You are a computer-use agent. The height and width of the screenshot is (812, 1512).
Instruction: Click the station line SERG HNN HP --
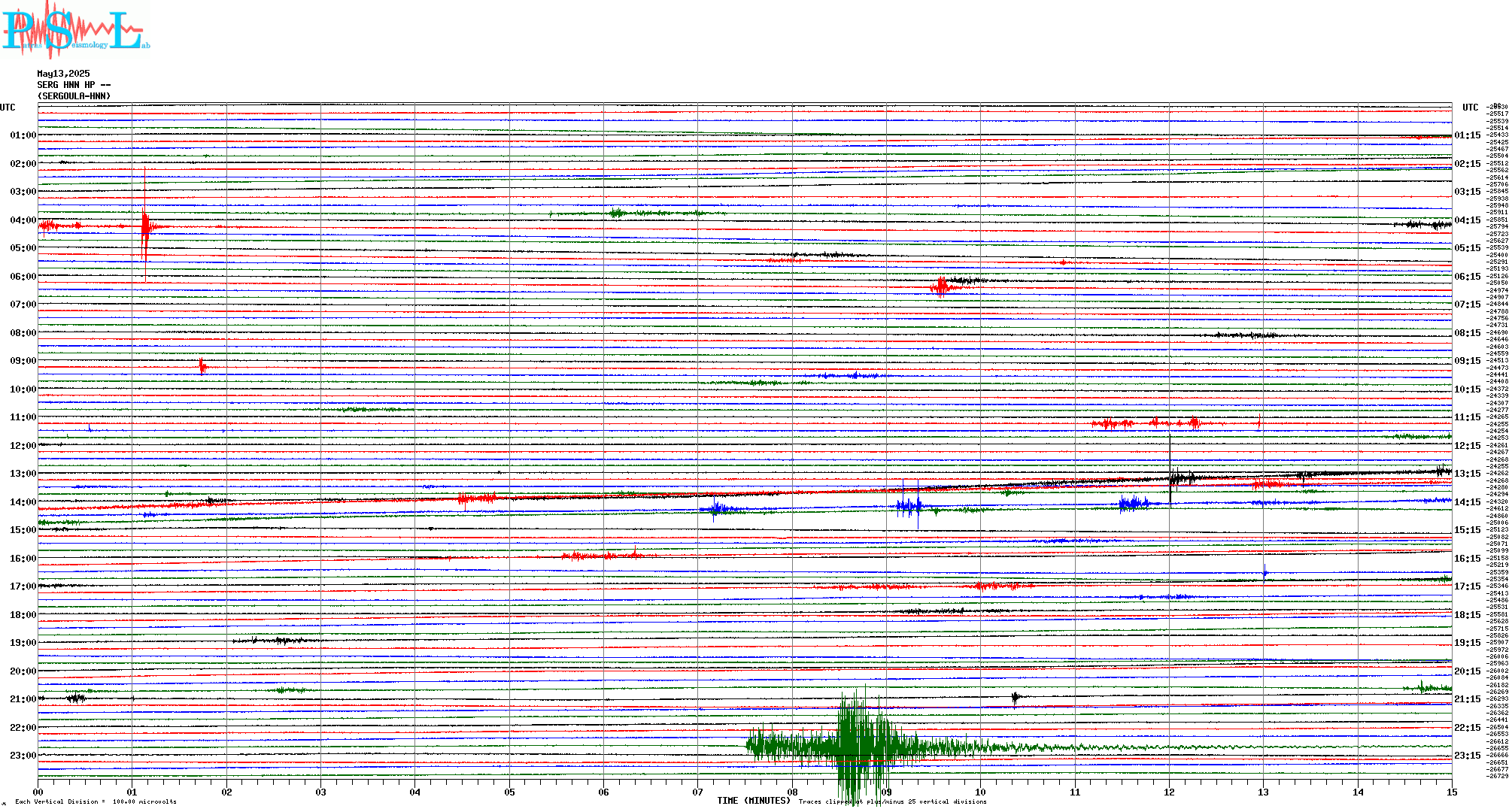[x=74, y=85]
